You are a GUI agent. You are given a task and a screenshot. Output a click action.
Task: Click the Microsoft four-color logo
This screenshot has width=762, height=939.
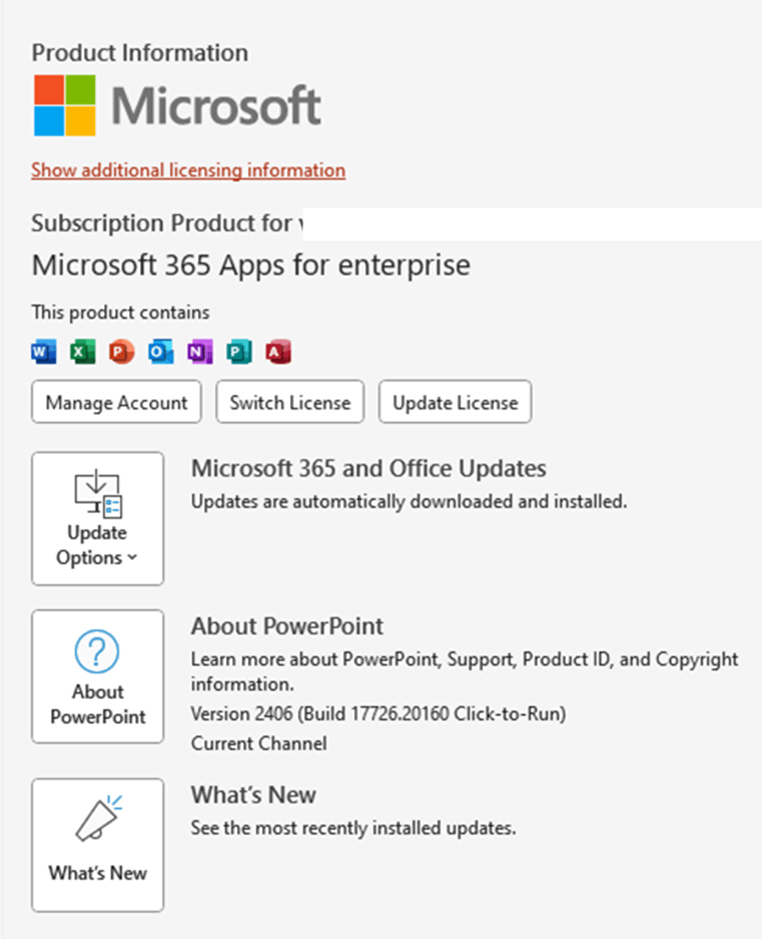pos(65,105)
